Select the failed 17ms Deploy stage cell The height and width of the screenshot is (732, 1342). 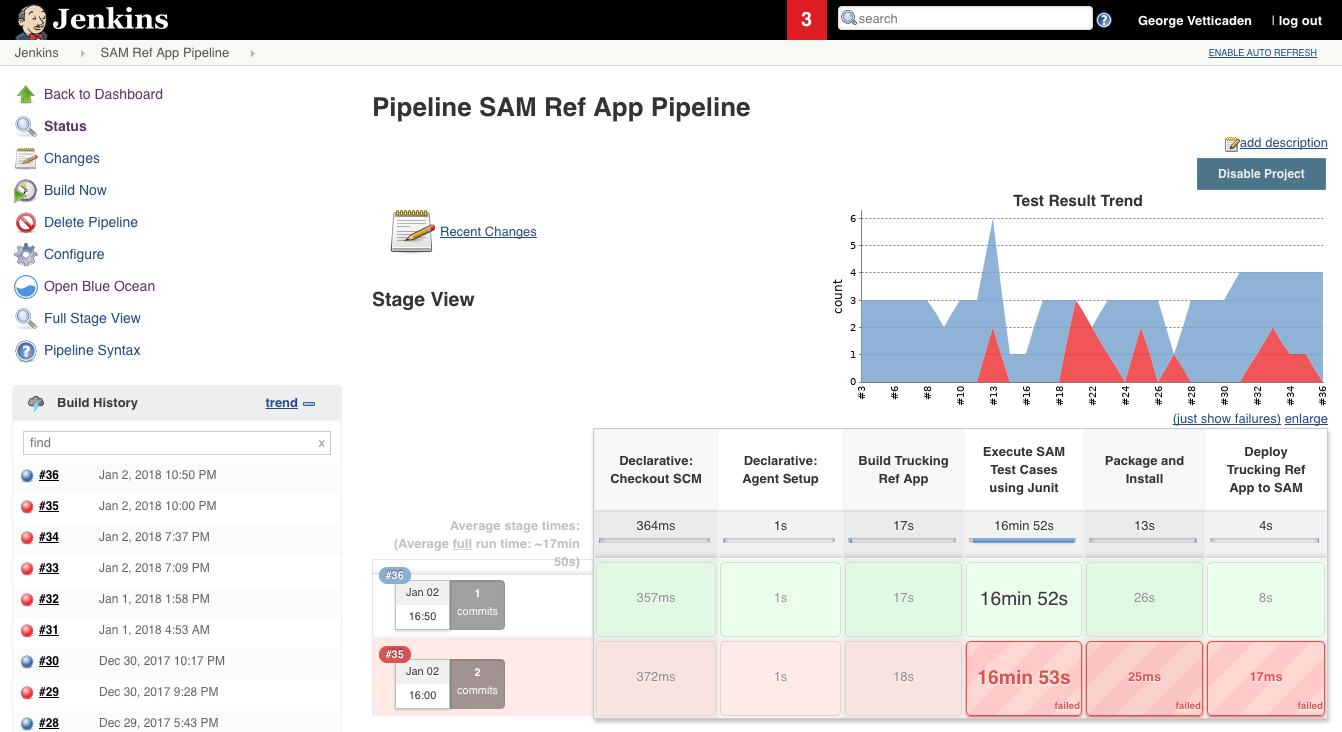pos(1265,678)
